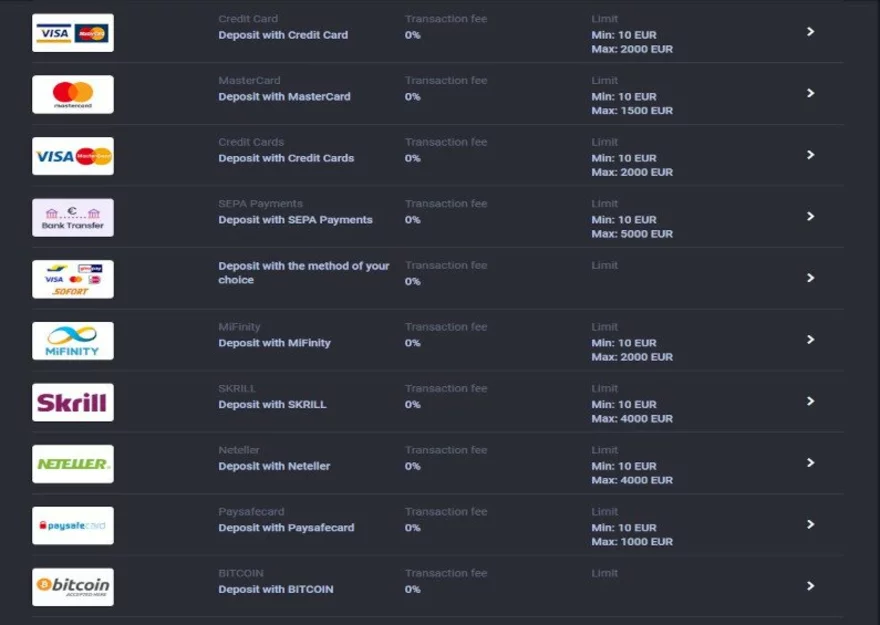Open the Paysafecard row chevron
The height and width of the screenshot is (625, 880).
click(810, 524)
